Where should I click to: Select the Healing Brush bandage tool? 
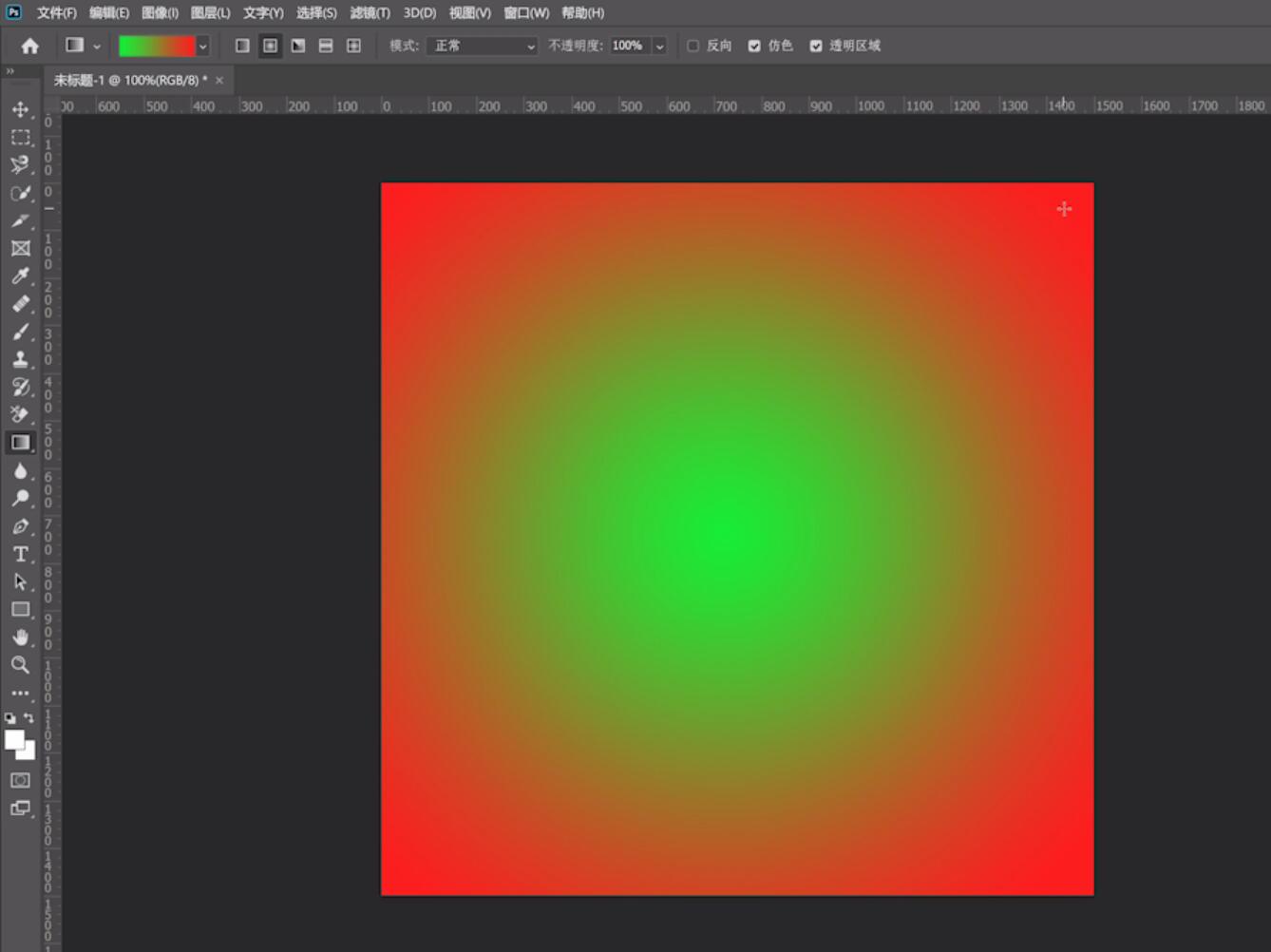[20, 304]
